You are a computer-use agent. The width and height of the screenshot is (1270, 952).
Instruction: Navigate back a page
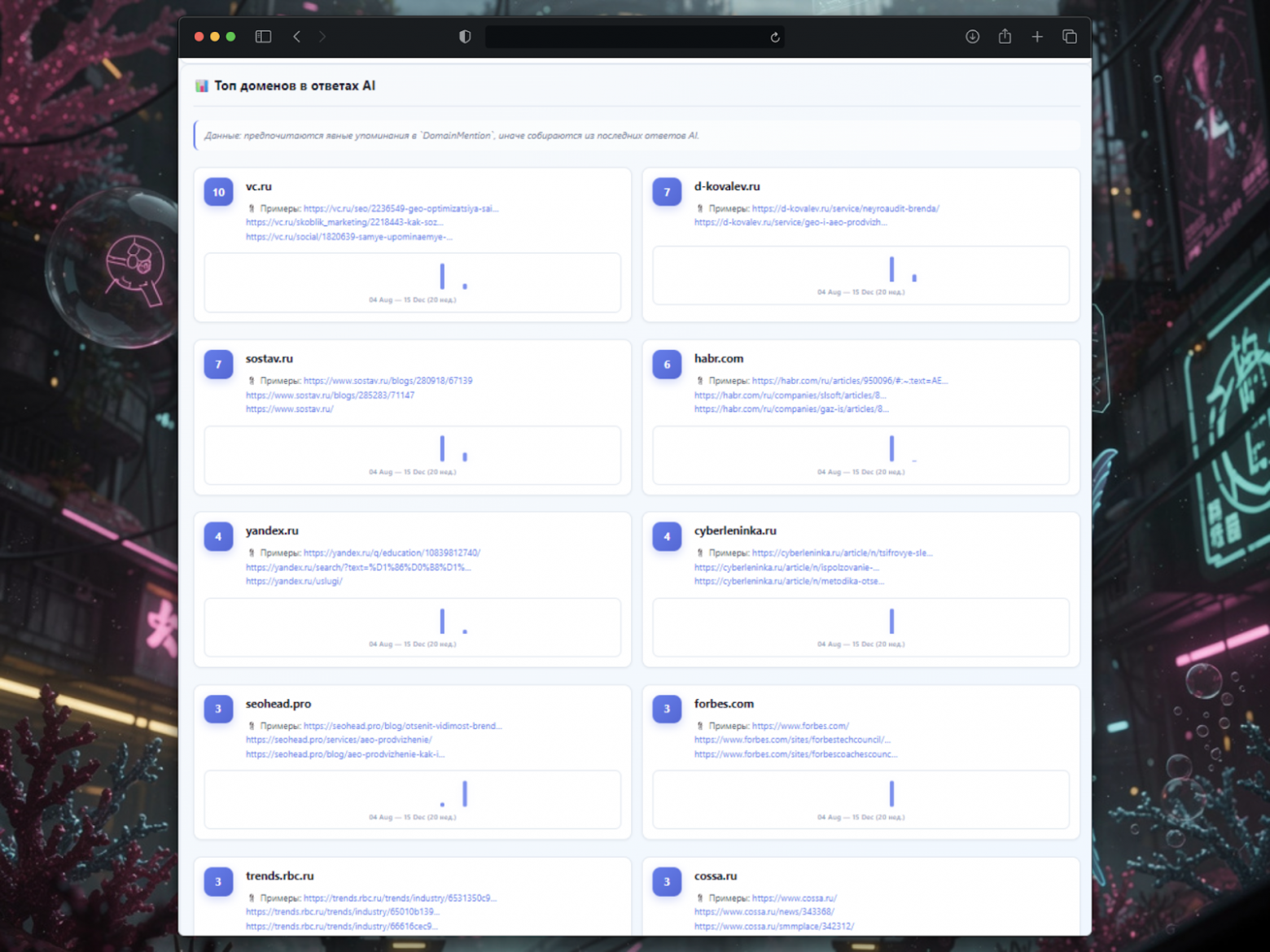[x=296, y=37]
